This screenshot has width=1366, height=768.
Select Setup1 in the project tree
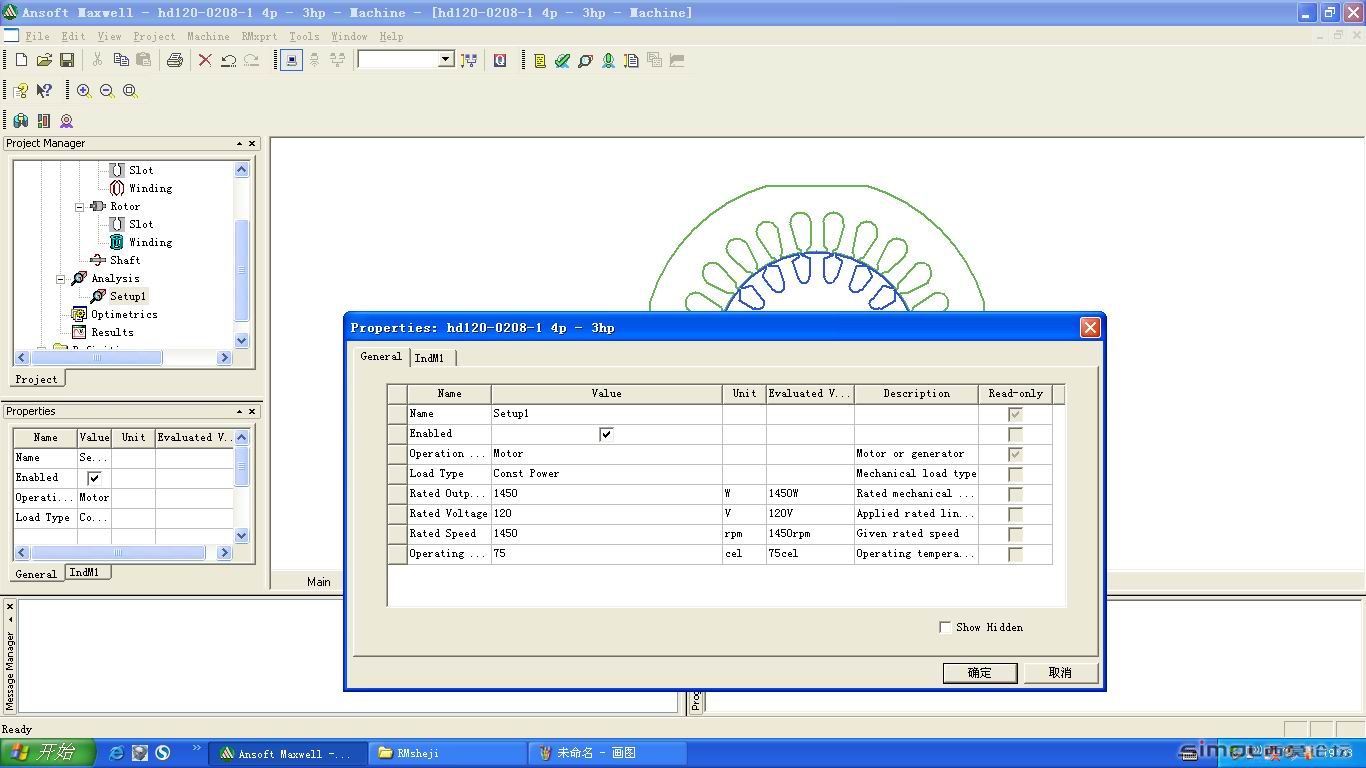click(x=127, y=296)
